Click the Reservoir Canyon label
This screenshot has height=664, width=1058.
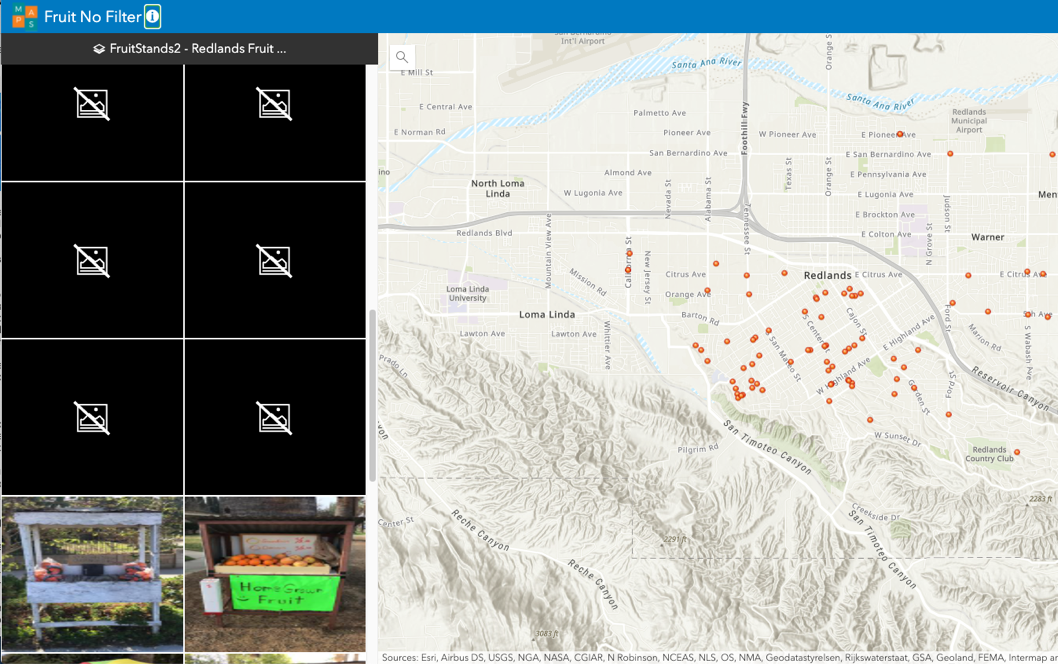click(x=1011, y=388)
